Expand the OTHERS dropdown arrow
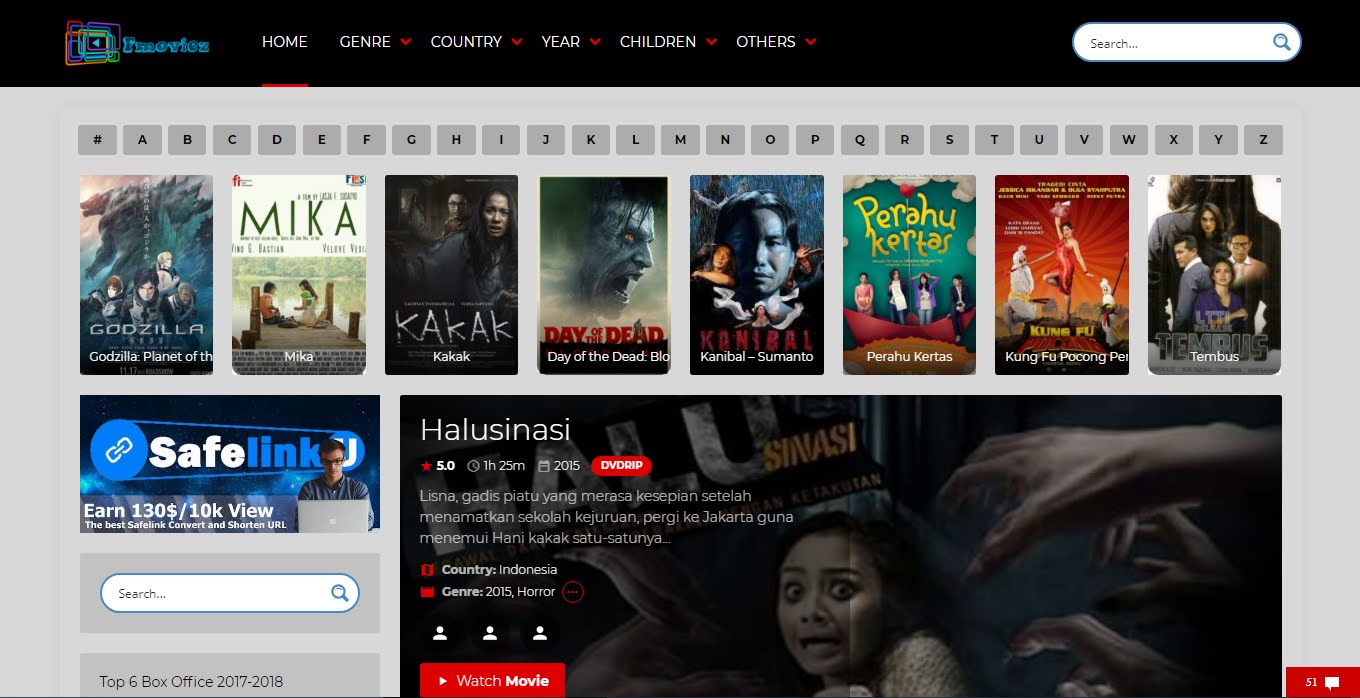 (x=810, y=42)
